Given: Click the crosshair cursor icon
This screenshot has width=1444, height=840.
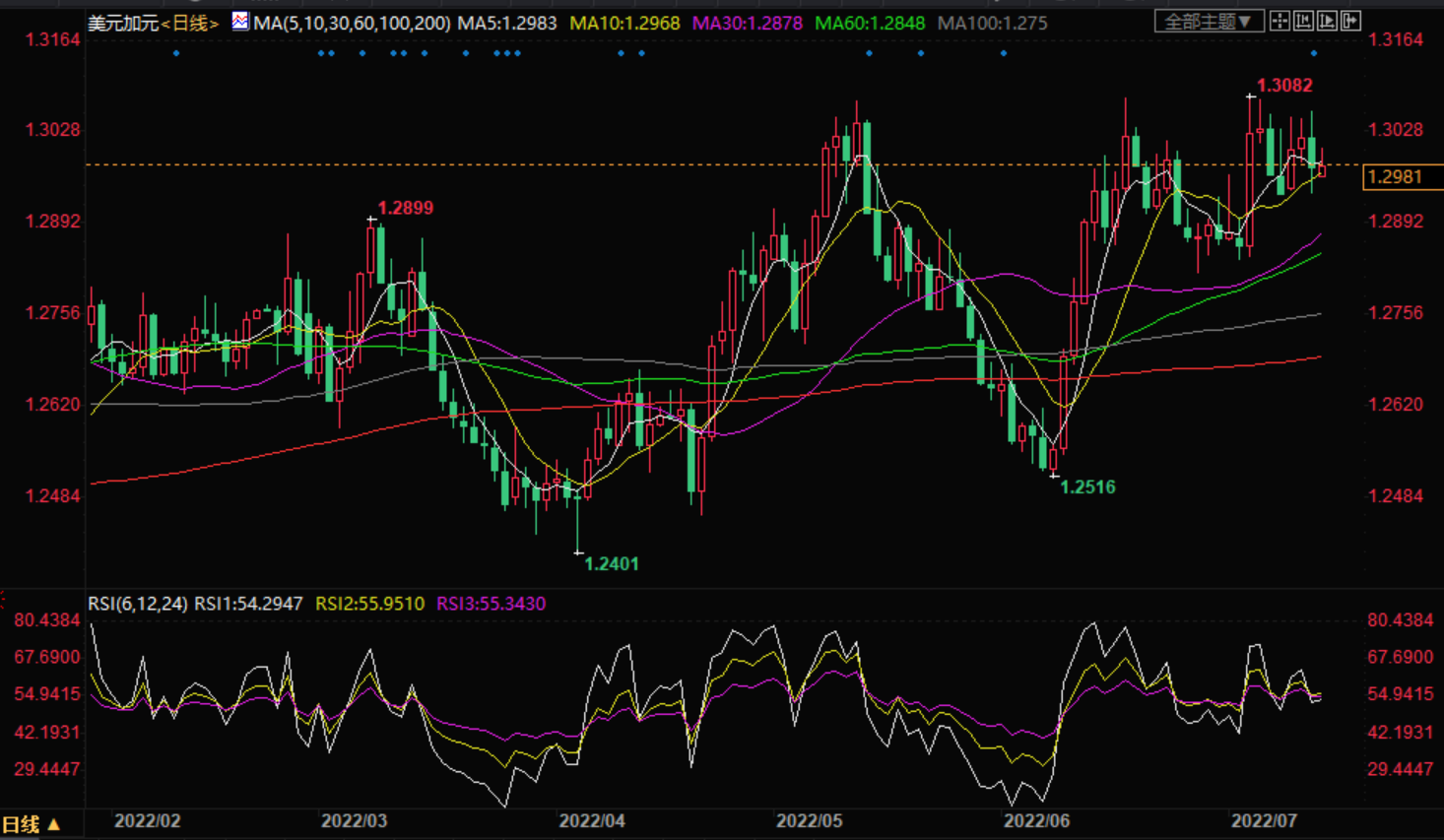Looking at the screenshot, I should coord(1280,21).
